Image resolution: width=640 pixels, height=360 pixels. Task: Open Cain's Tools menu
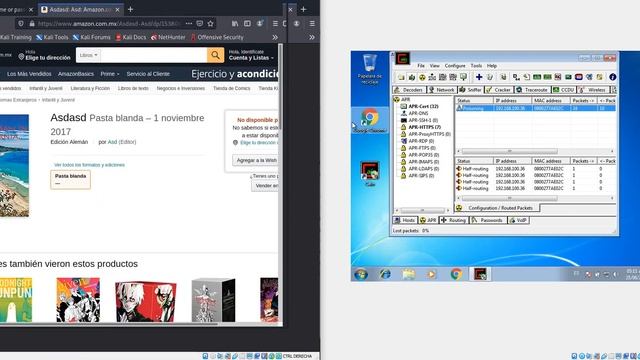coord(476,66)
